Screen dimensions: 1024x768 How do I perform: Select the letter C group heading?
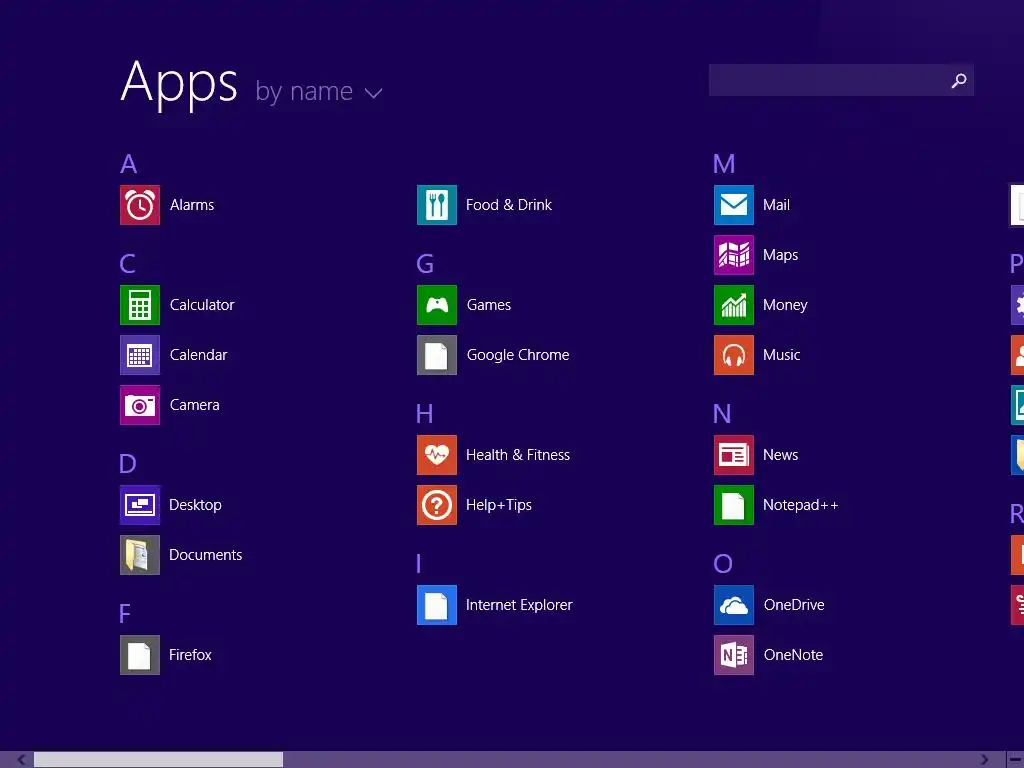coord(128,264)
